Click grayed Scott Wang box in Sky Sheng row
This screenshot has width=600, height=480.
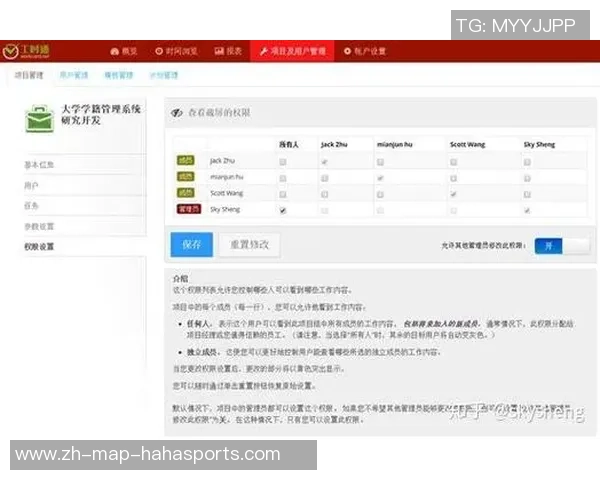click(x=453, y=211)
